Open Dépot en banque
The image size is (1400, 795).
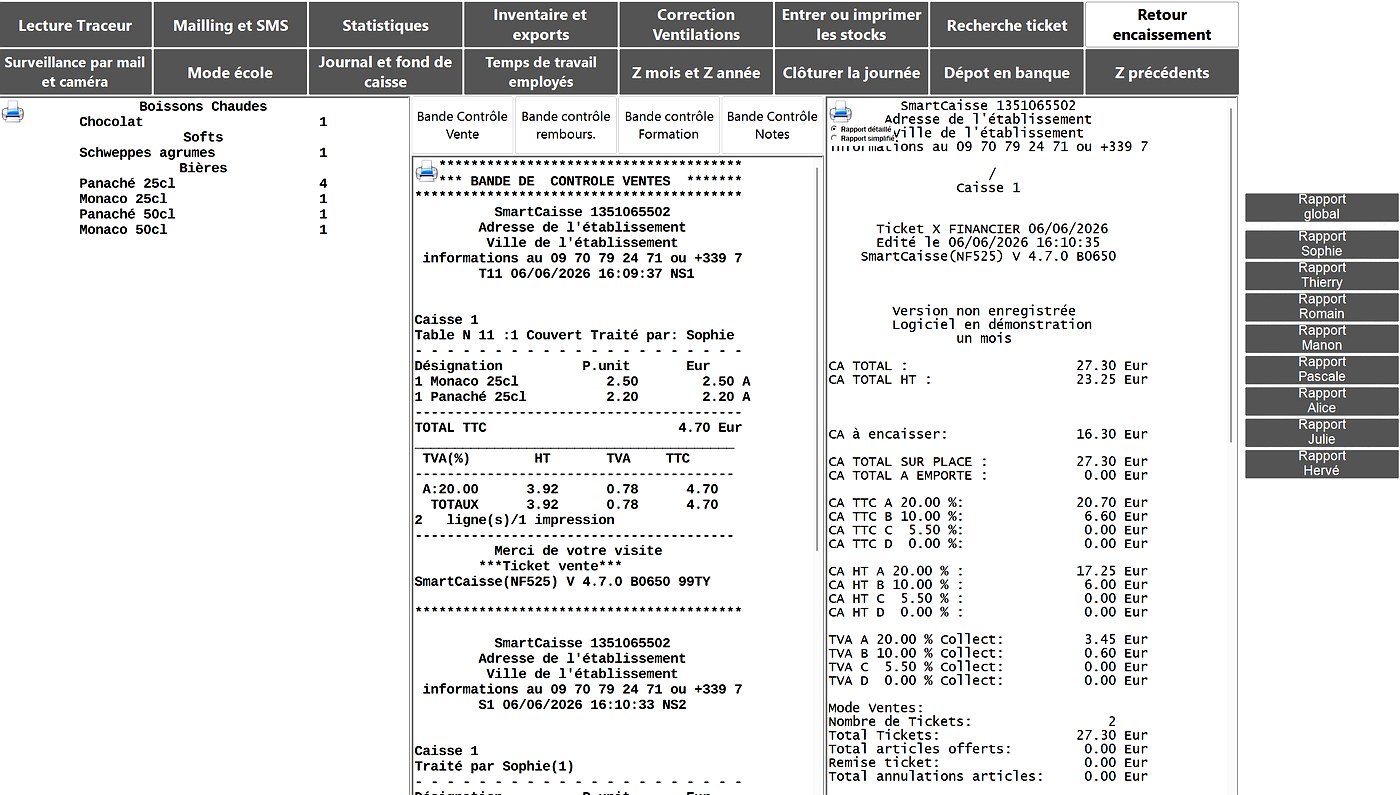coord(1007,72)
